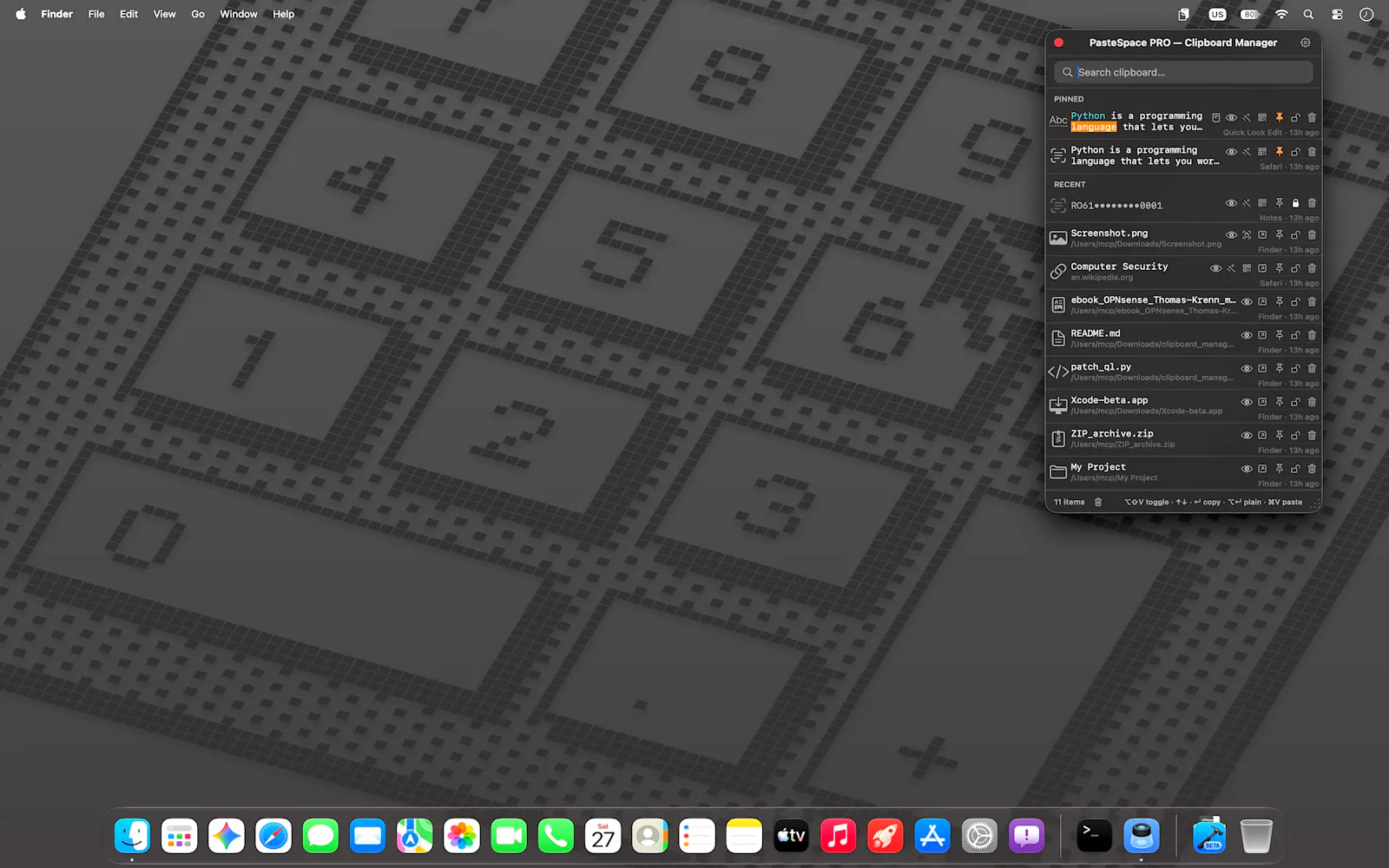Viewport: 1389px width, 868px height.
Task: Open the Window menu
Action: (x=238, y=14)
